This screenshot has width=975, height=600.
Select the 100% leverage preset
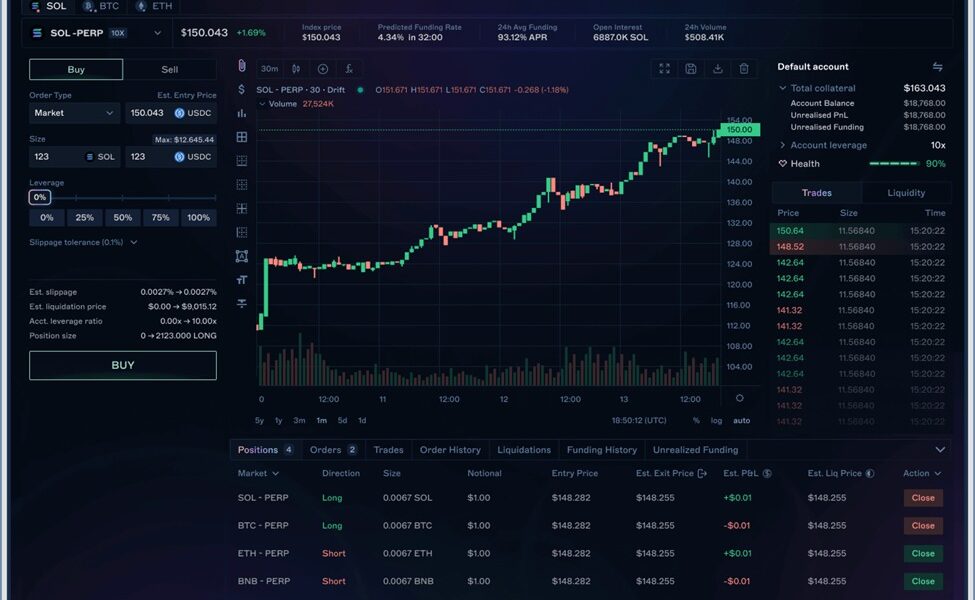196,217
